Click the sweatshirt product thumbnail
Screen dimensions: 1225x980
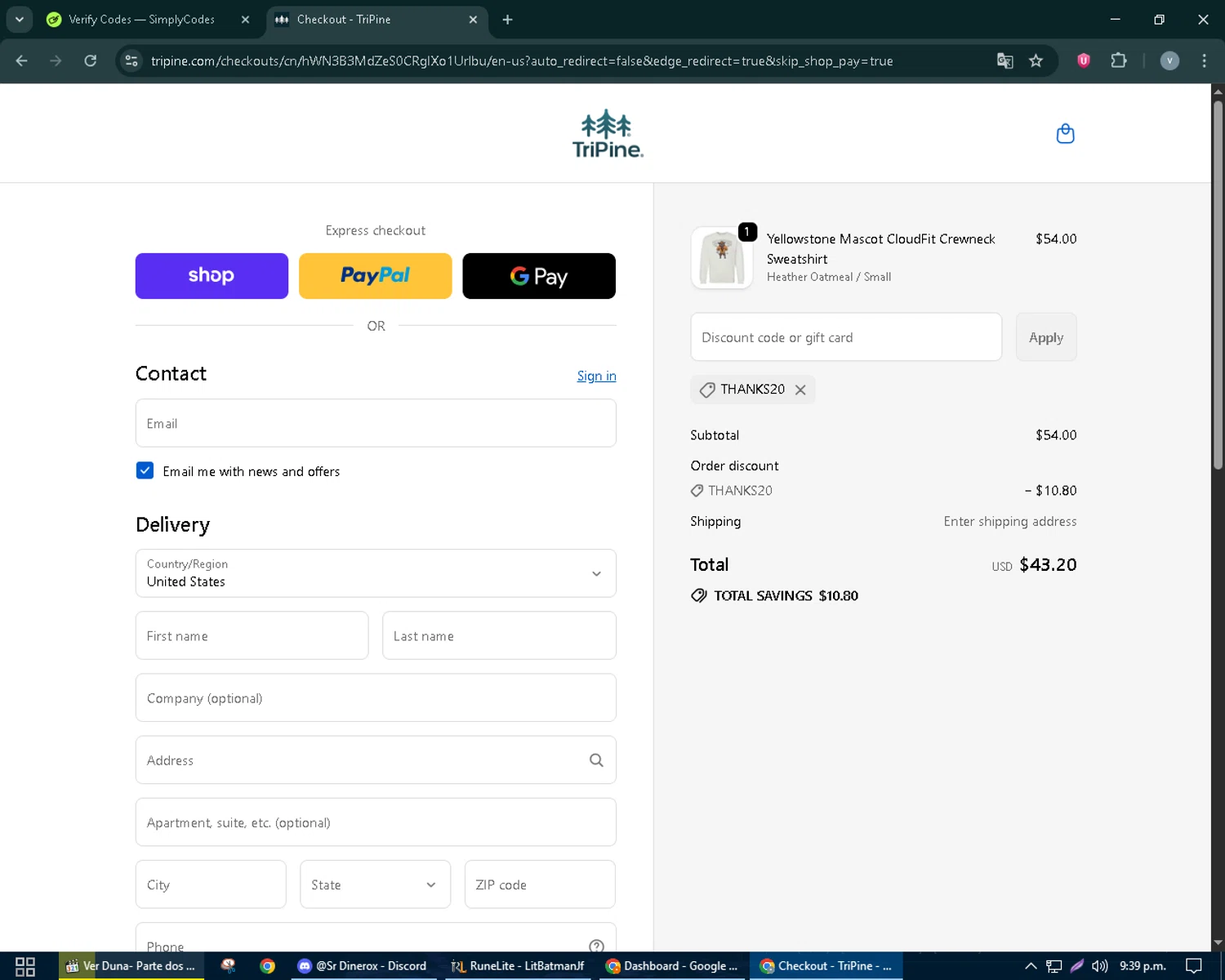point(722,258)
